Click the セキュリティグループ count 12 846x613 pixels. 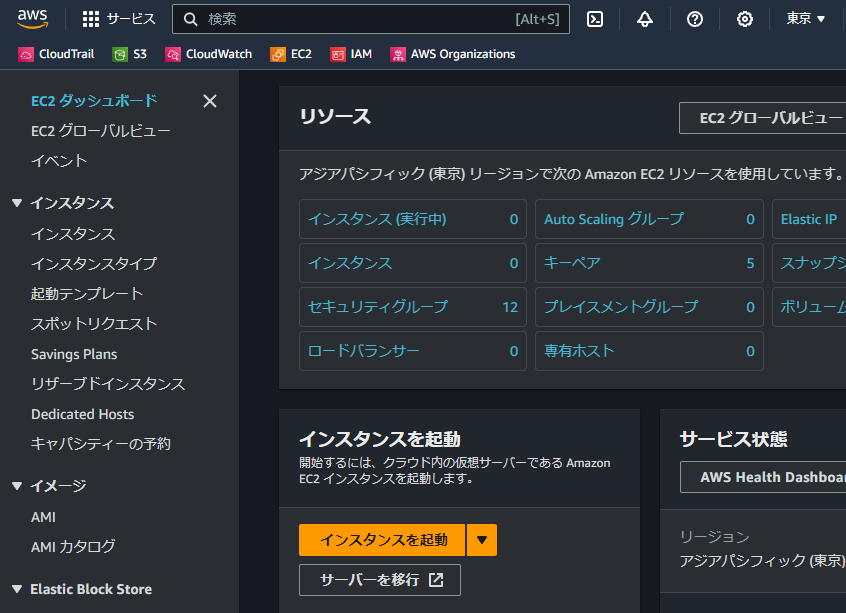[x=510, y=307]
